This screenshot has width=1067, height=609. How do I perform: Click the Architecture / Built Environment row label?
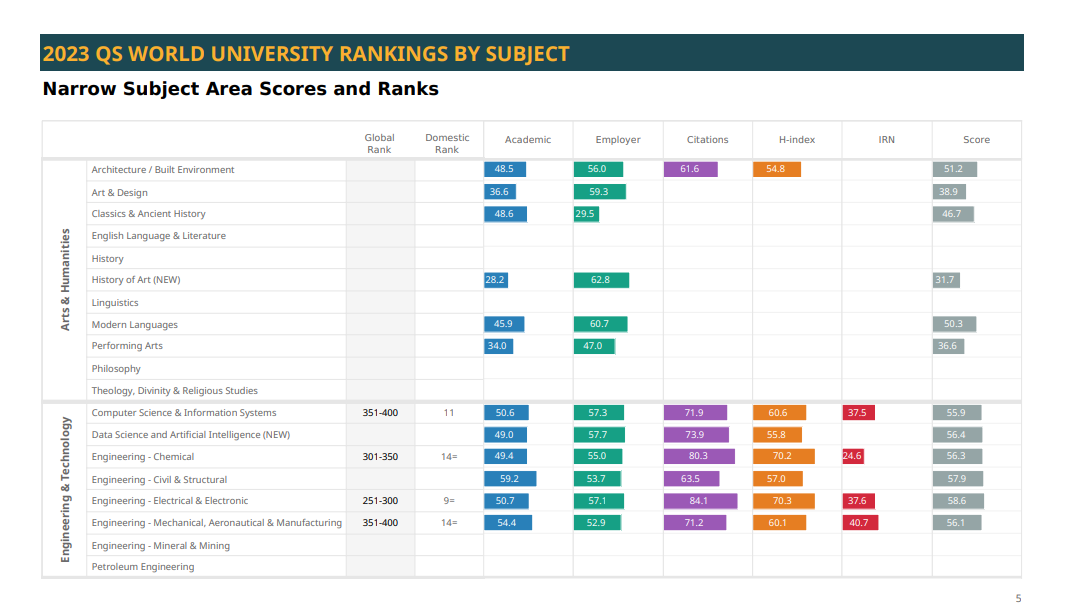(x=163, y=170)
